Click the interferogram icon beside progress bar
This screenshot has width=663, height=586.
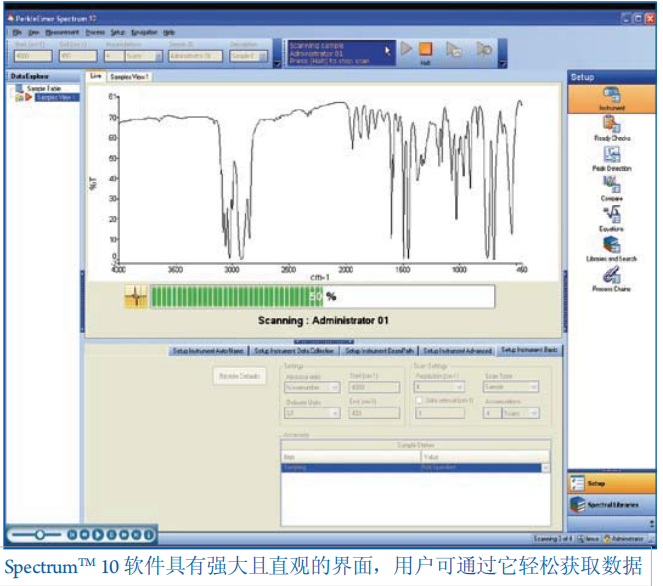pos(136,296)
